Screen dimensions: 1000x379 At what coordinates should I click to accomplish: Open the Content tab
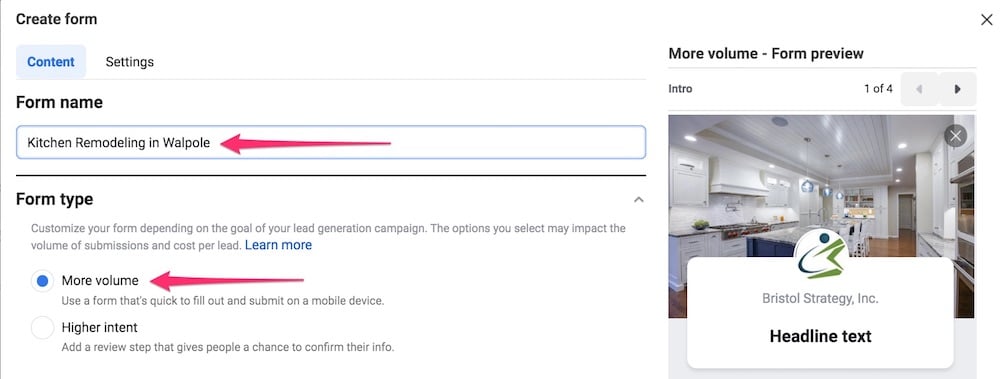(x=51, y=62)
